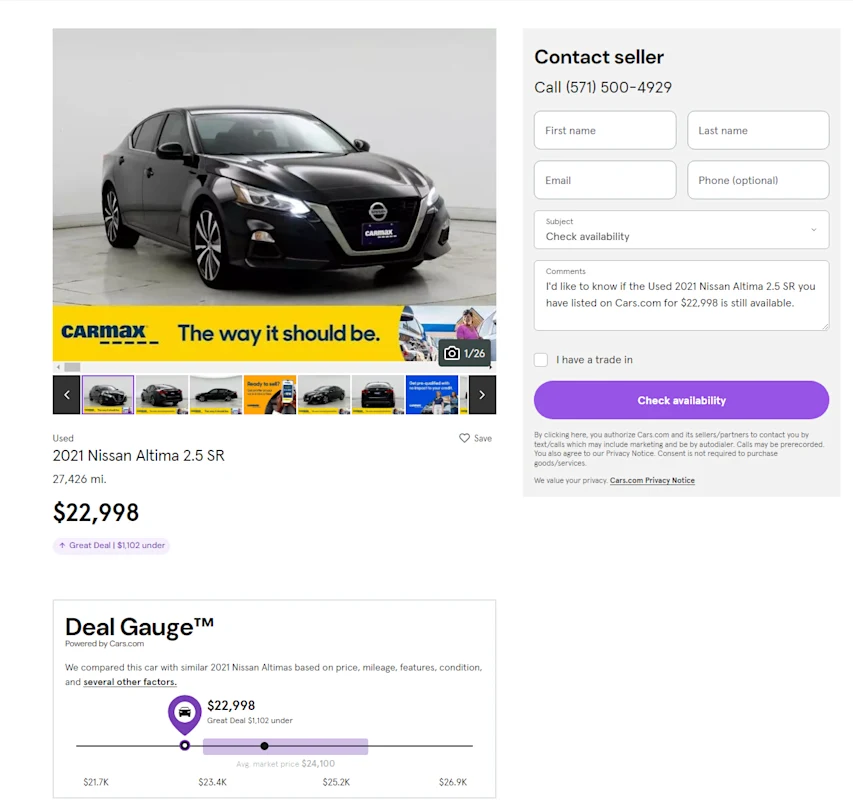This screenshot has width=853, height=800.
Task: Select the orange Ready to sell thumbnail
Action: point(270,395)
